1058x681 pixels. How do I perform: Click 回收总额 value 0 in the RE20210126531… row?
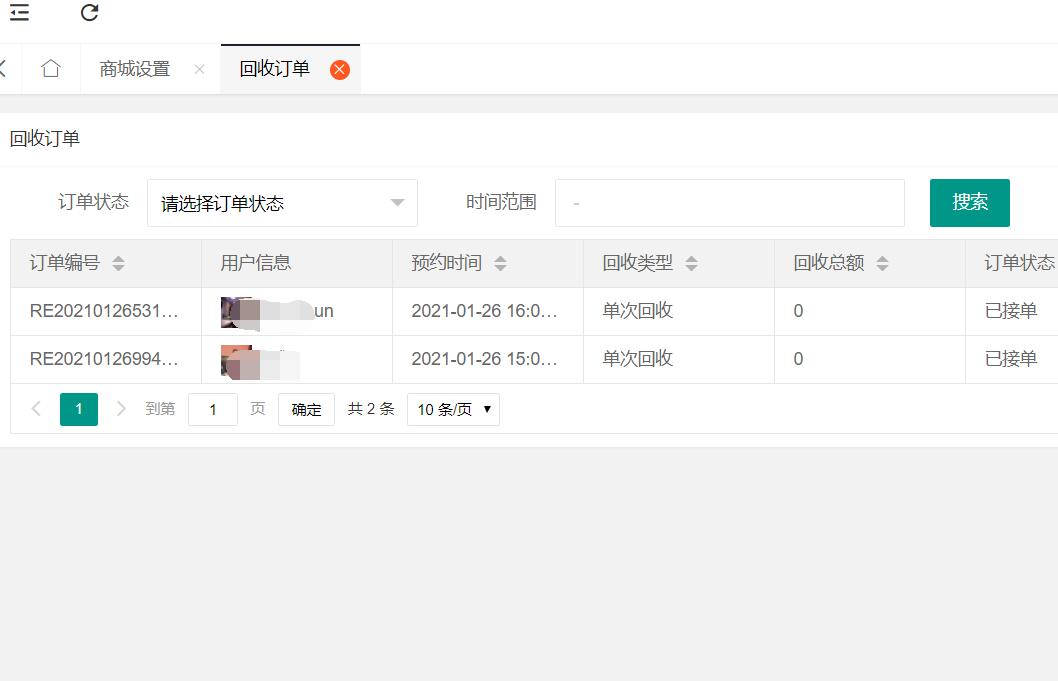coord(798,310)
